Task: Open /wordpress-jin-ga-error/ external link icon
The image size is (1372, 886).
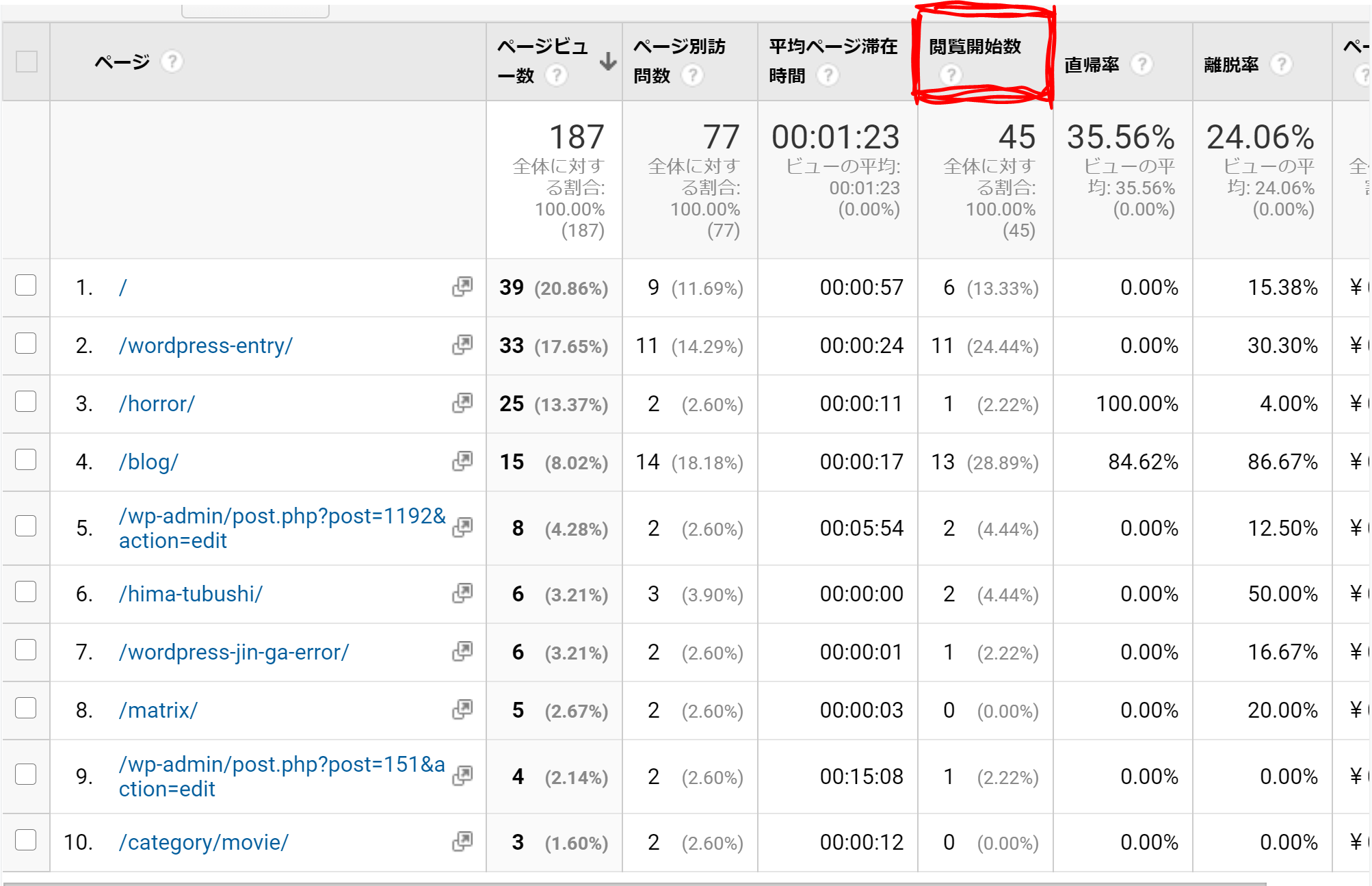Action: [462, 651]
